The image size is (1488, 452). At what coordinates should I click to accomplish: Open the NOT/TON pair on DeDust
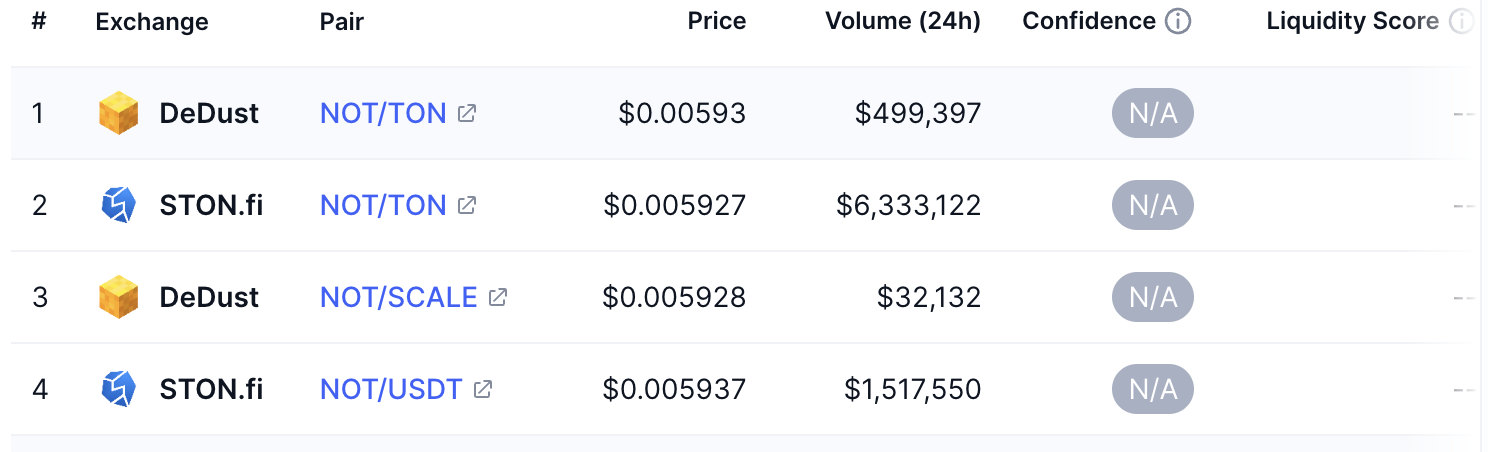[x=383, y=113]
